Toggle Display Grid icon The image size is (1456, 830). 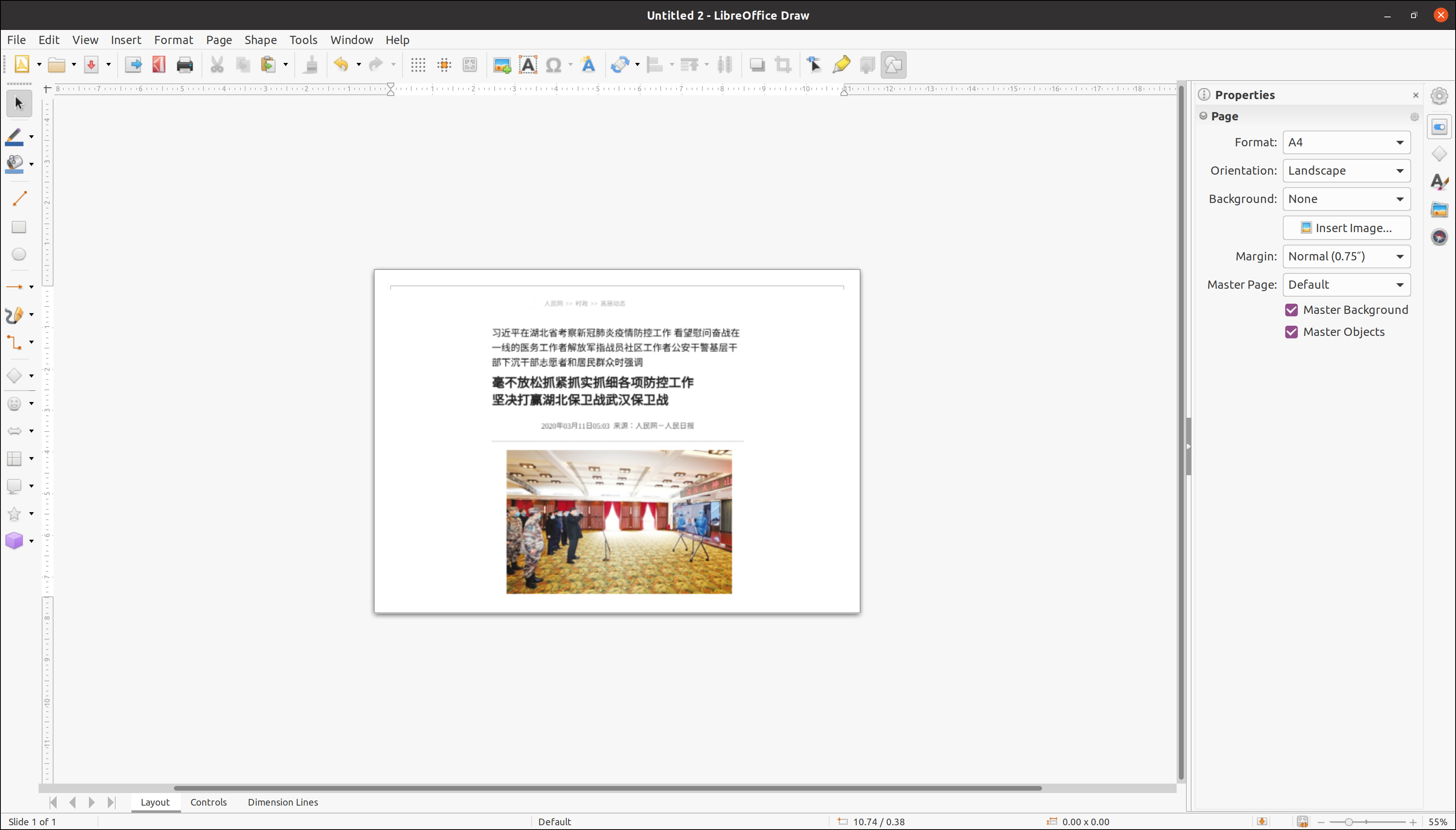point(418,65)
